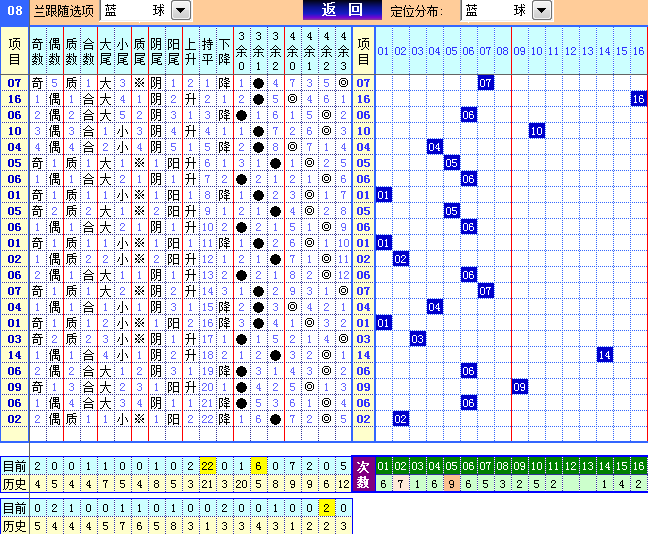Select the 3余1 column header
648x534 pixels.
point(259,51)
